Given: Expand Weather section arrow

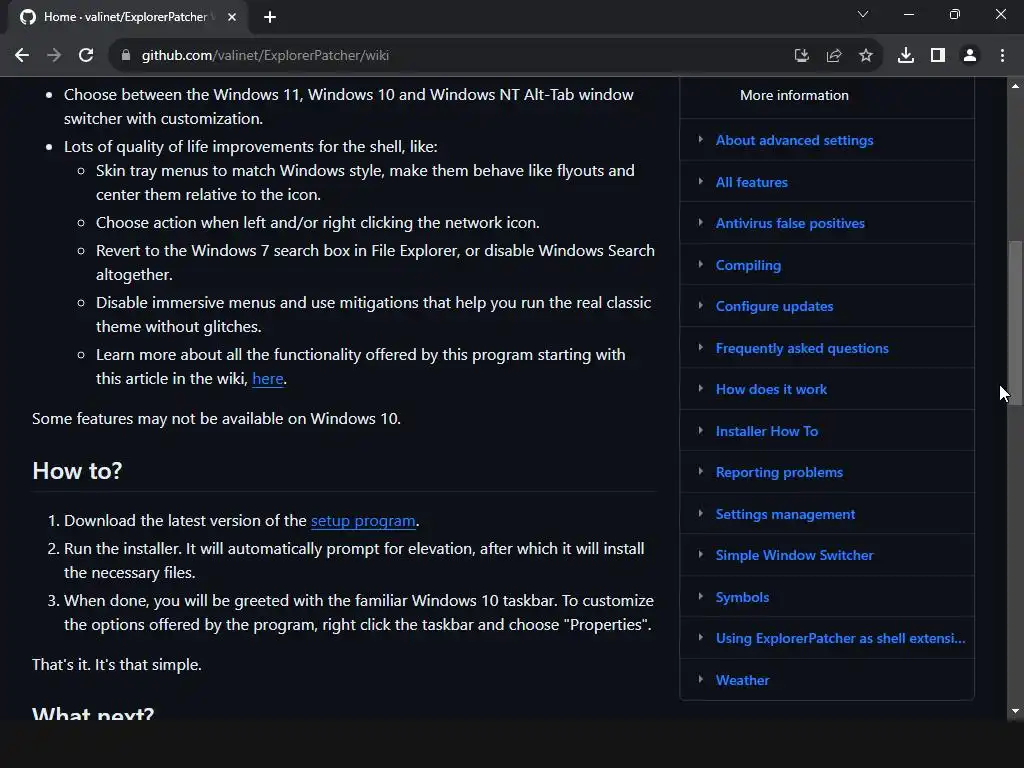Looking at the screenshot, I should 701,679.
